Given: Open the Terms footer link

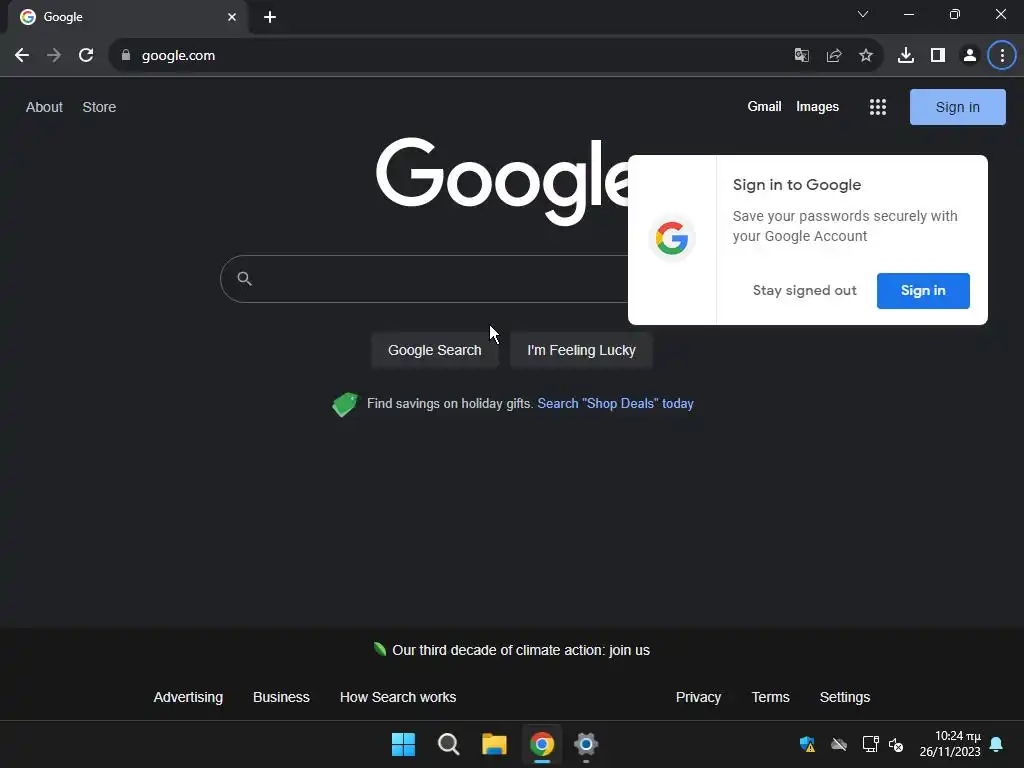Looking at the screenshot, I should 771,697.
